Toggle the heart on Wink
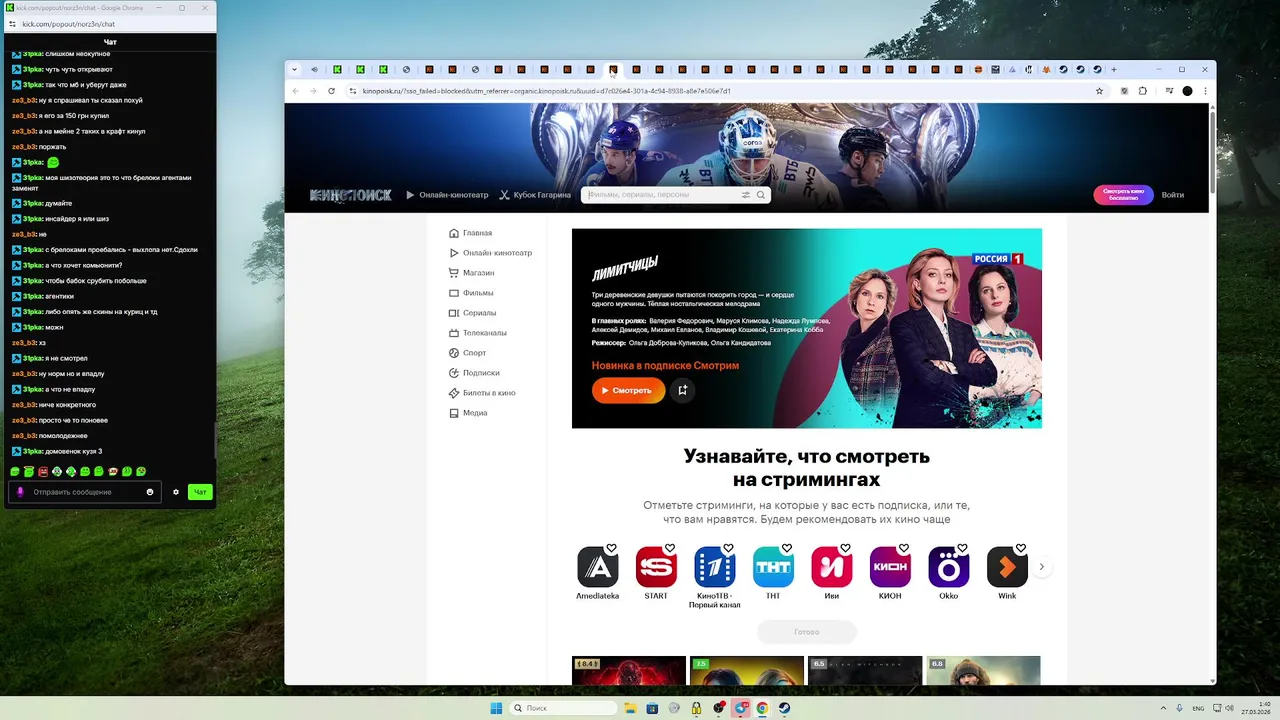This screenshot has height=720, width=1280. coord(1021,548)
